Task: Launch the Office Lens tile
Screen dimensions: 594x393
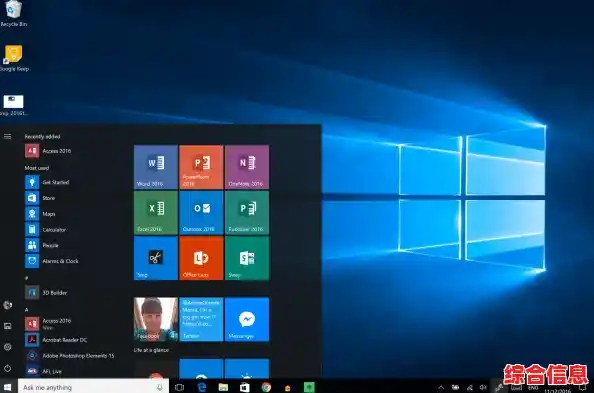Action: [201, 258]
